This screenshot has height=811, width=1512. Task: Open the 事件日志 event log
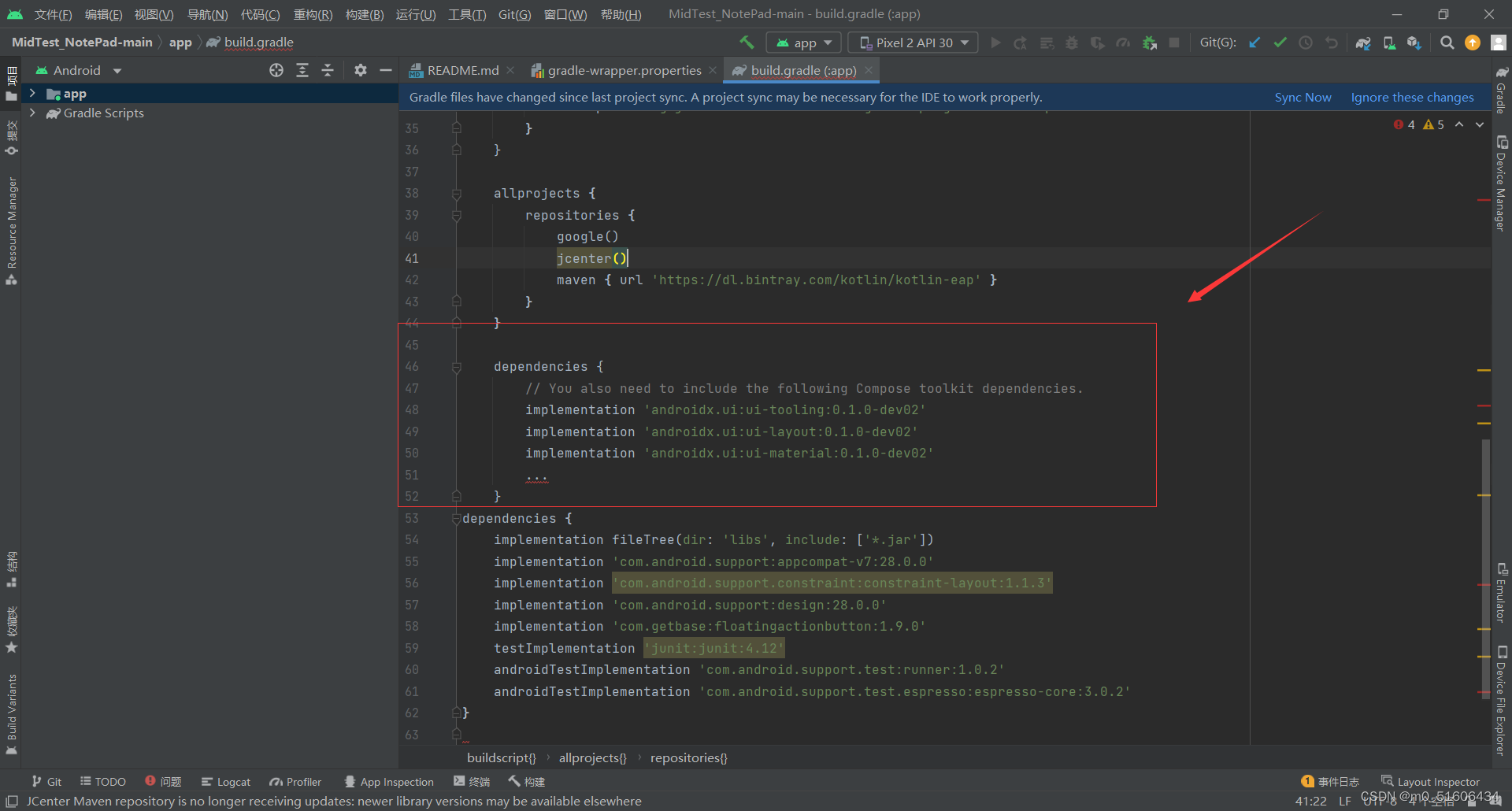click(x=1330, y=781)
